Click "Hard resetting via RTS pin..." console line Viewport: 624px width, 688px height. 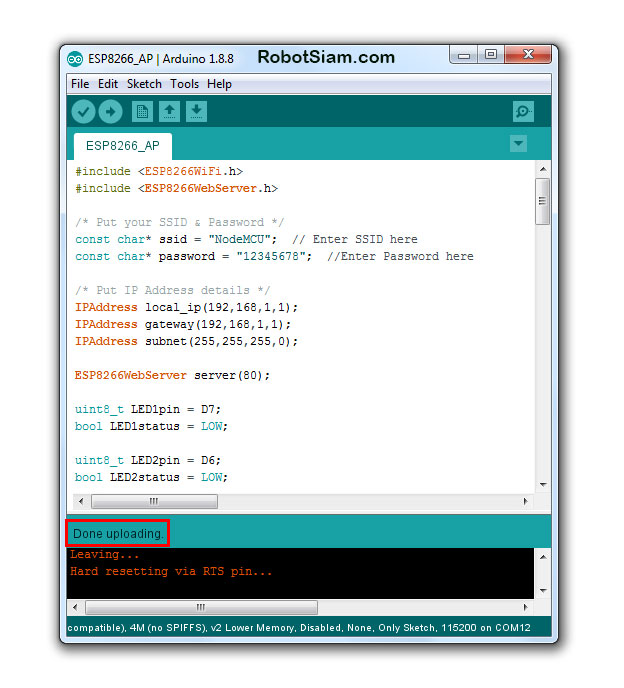click(x=171, y=571)
